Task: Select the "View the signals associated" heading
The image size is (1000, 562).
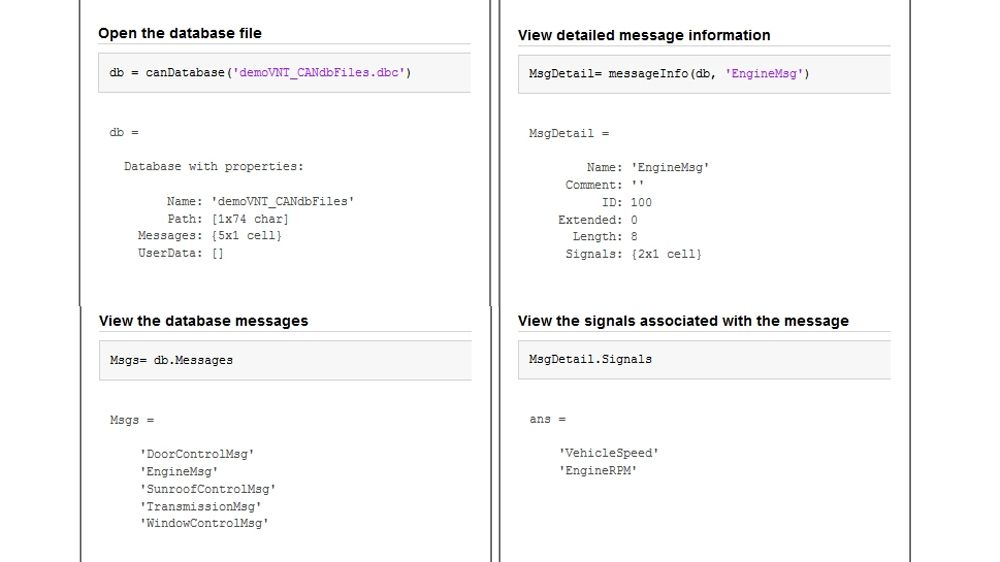Action: (x=683, y=321)
